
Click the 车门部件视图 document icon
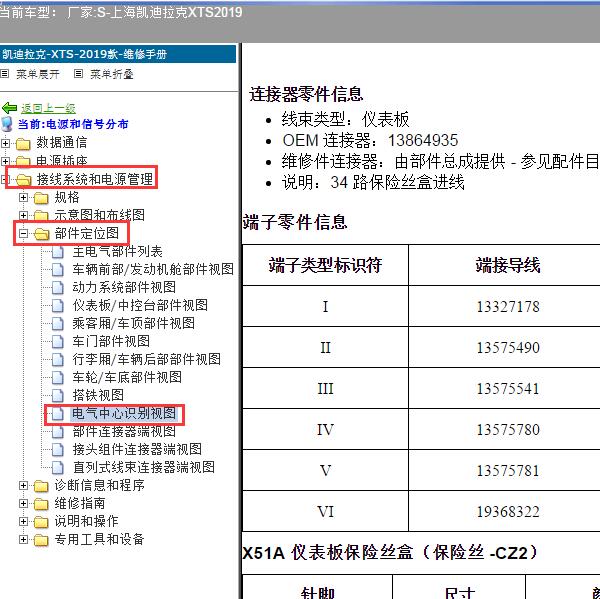pyautogui.click(x=58, y=341)
